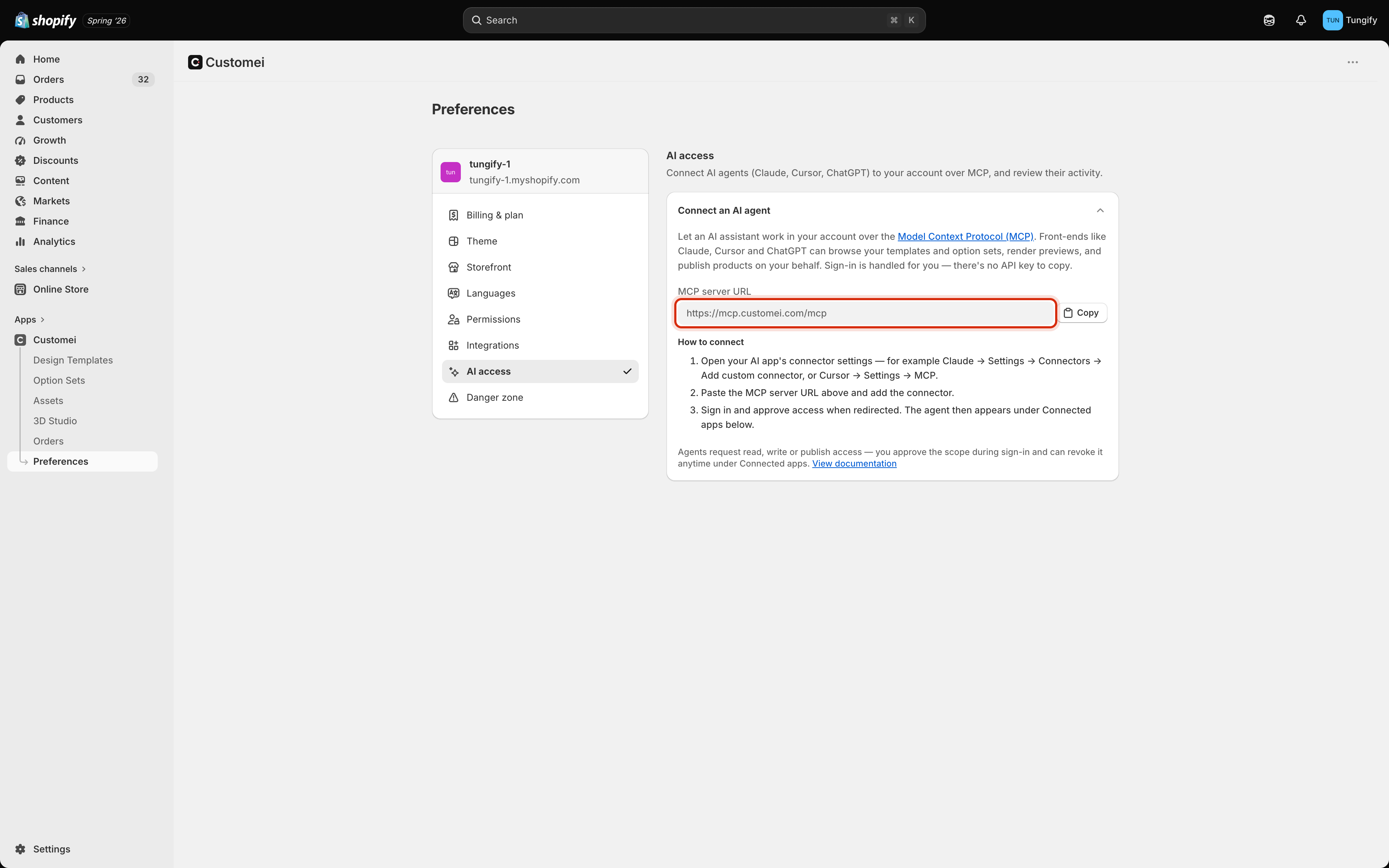The width and height of the screenshot is (1389, 868).
Task: Open the Model Context Protocol (MCP) link
Action: (965, 237)
